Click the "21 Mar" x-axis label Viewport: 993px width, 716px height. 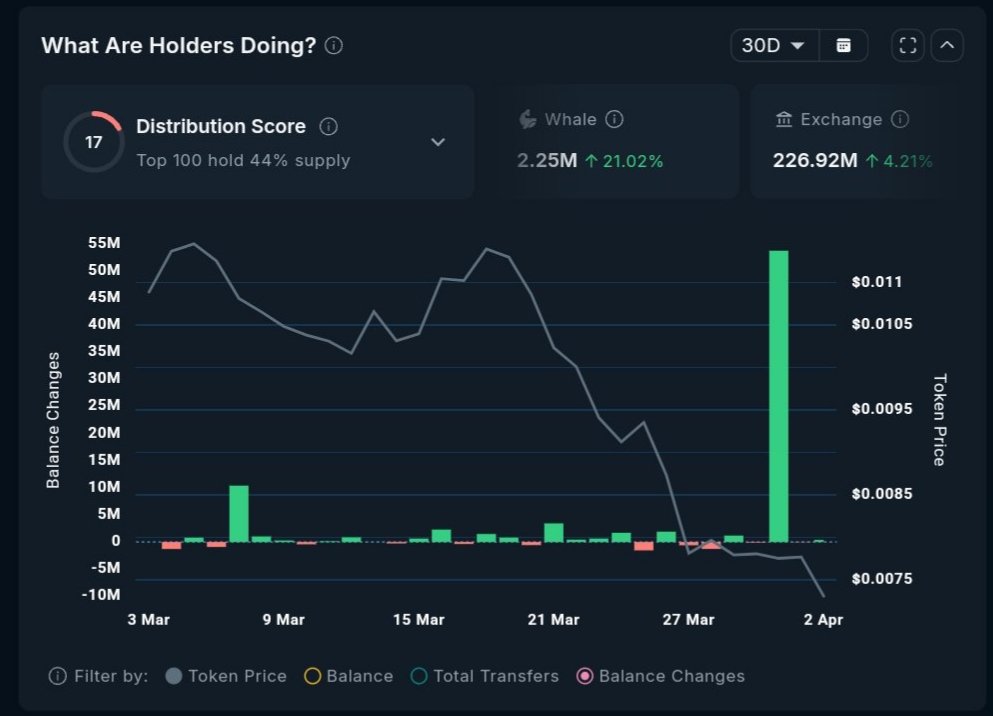(553, 620)
